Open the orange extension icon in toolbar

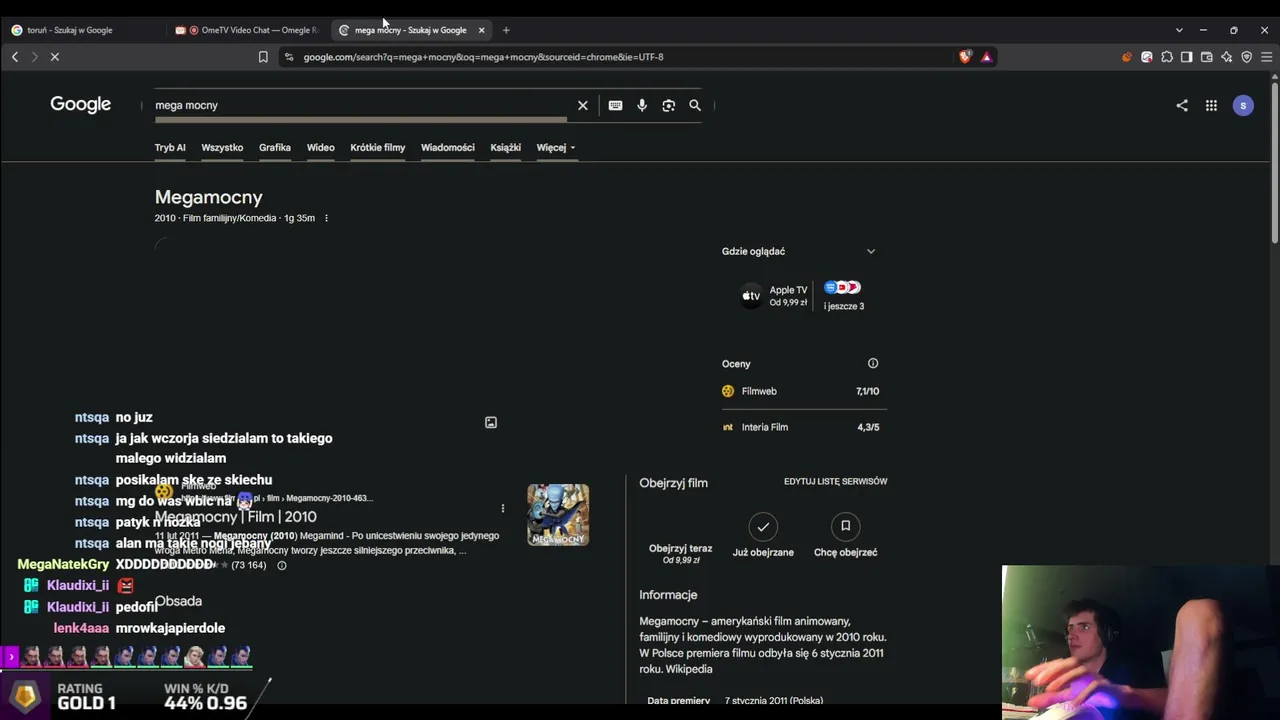[x=1127, y=57]
